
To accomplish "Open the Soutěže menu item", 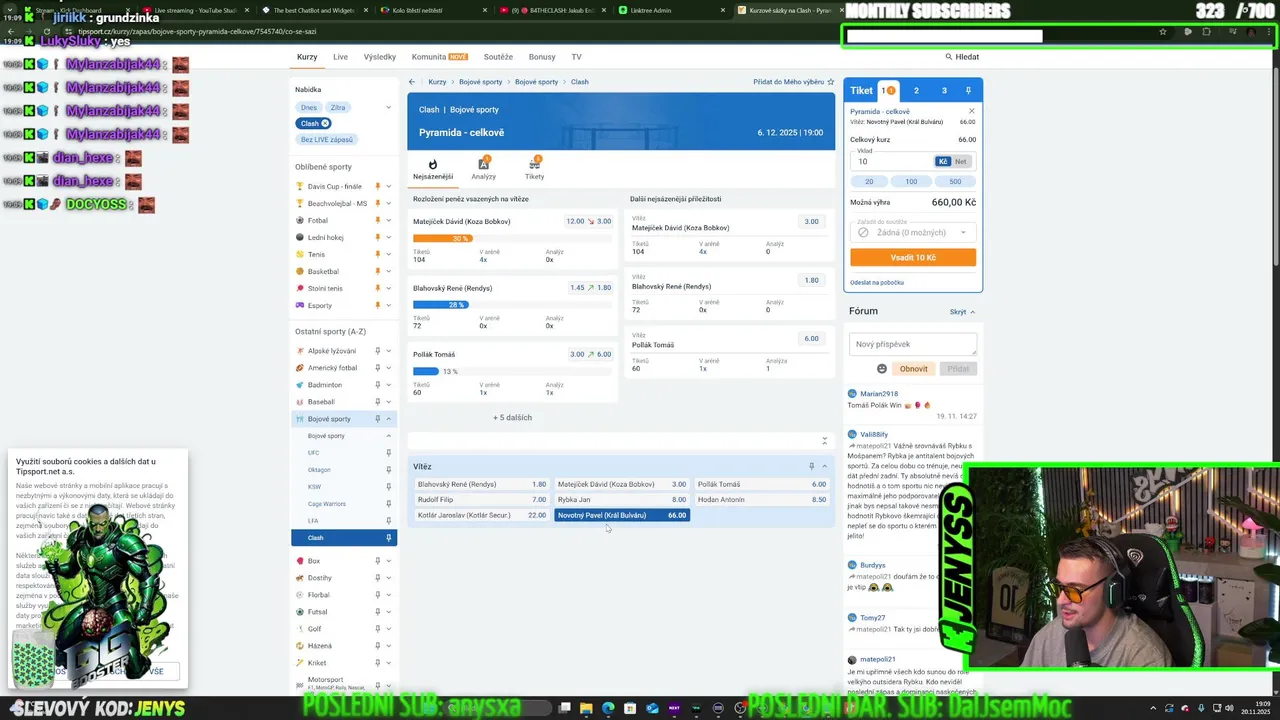I will pos(498,57).
